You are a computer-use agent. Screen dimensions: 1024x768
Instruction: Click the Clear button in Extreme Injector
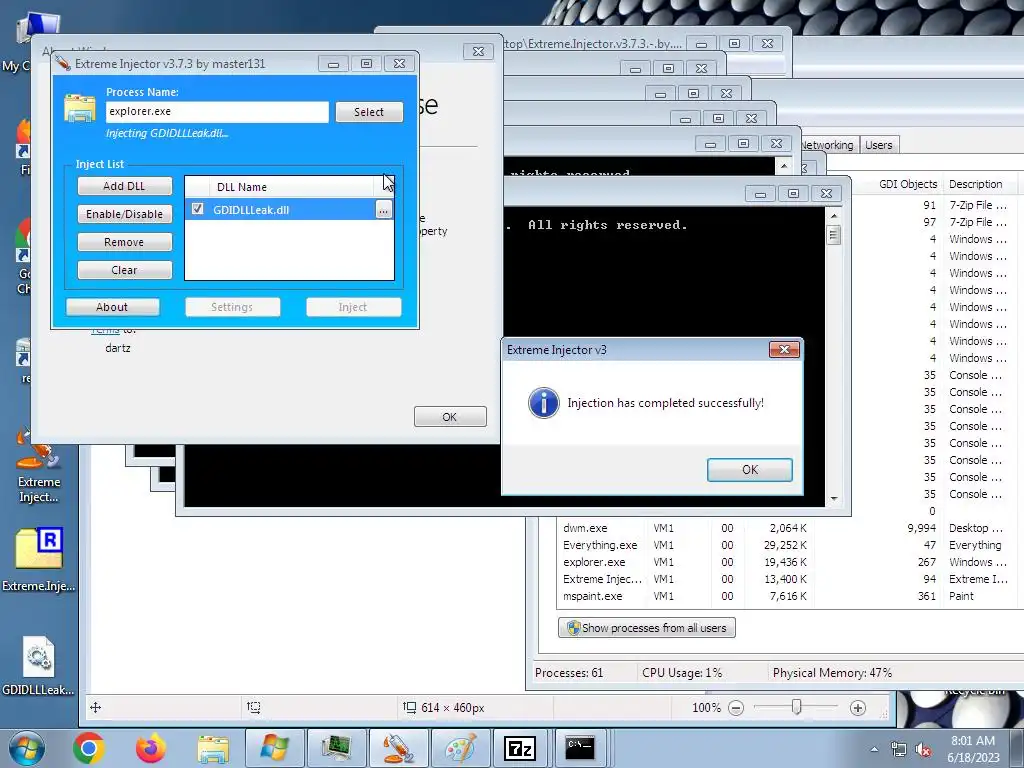point(124,270)
